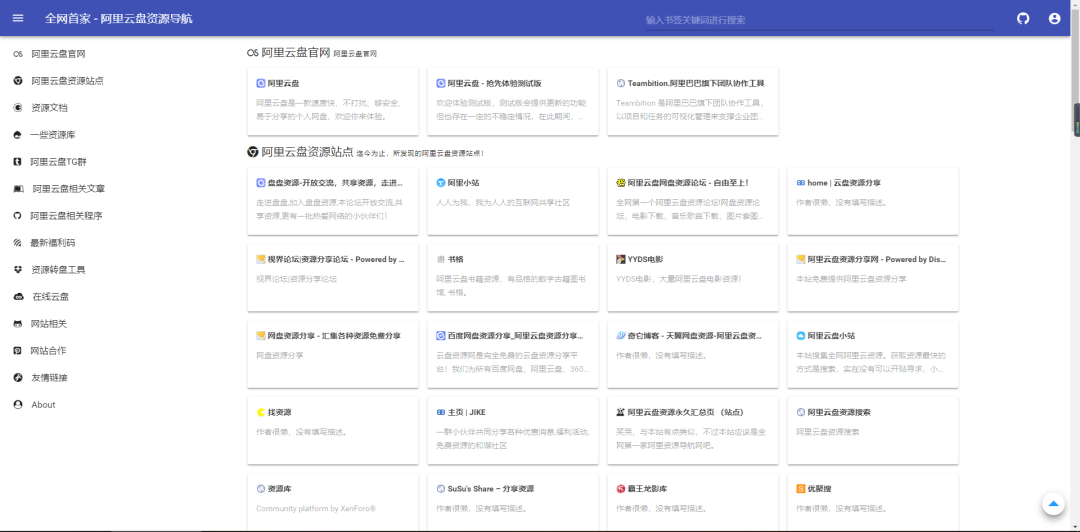Select 一些资源库 in sidebar
Viewport: 1080px width, 532px height.
(x=53, y=135)
